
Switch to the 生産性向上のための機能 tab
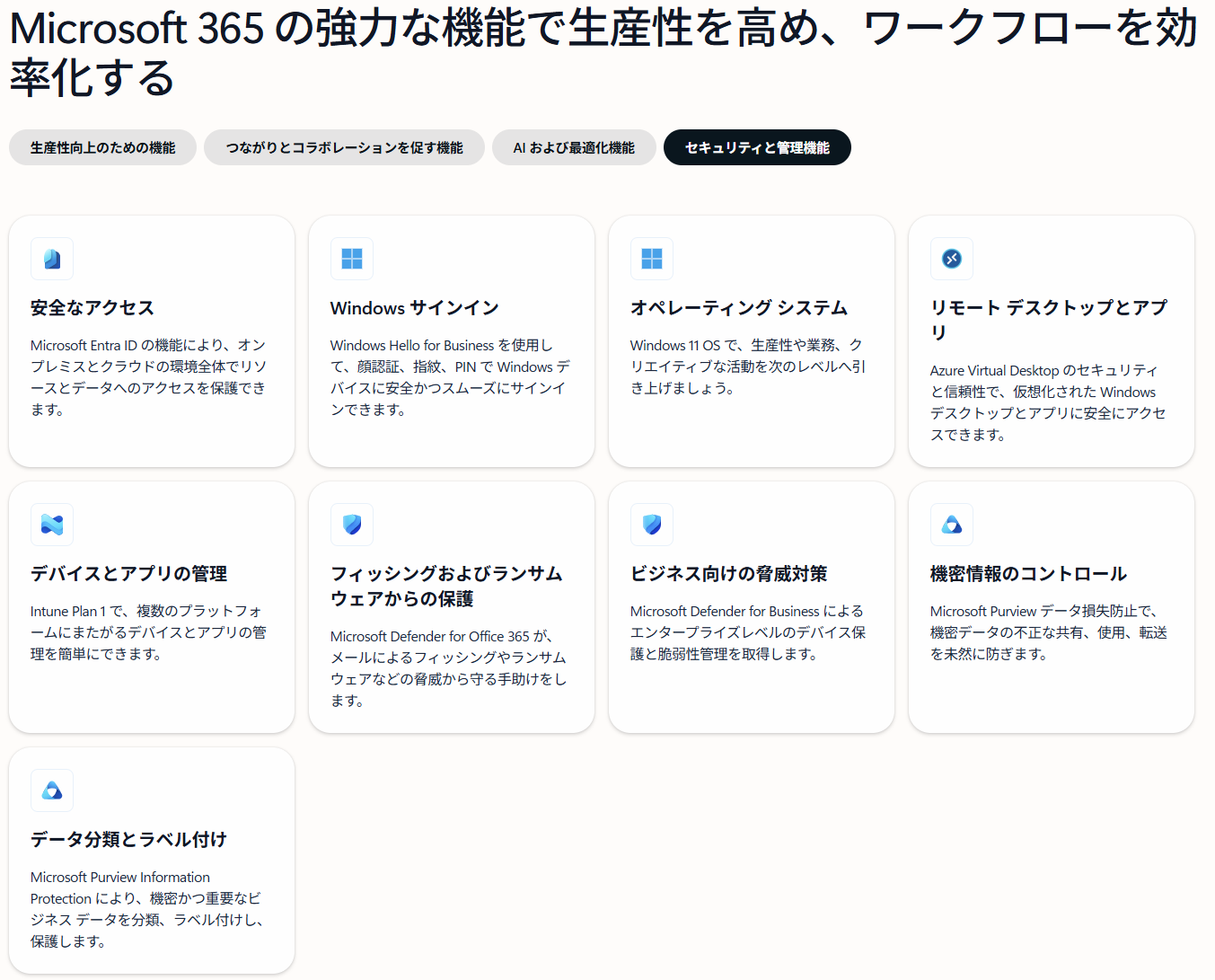pyautogui.click(x=102, y=147)
